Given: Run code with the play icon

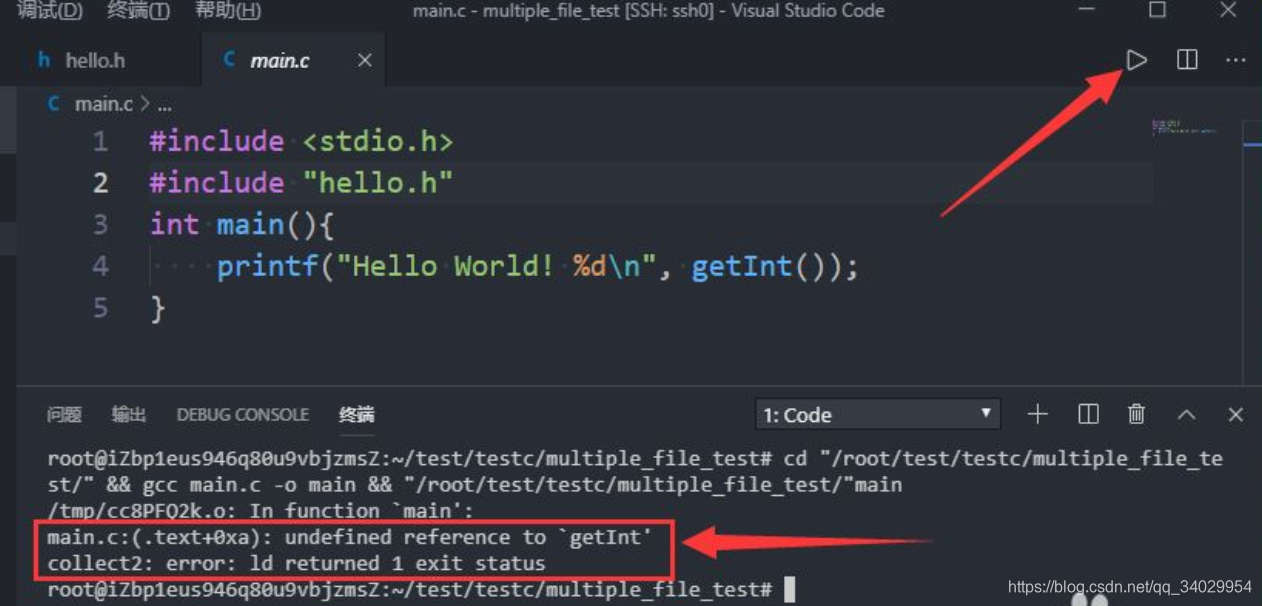Looking at the screenshot, I should tap(1137, 60).
